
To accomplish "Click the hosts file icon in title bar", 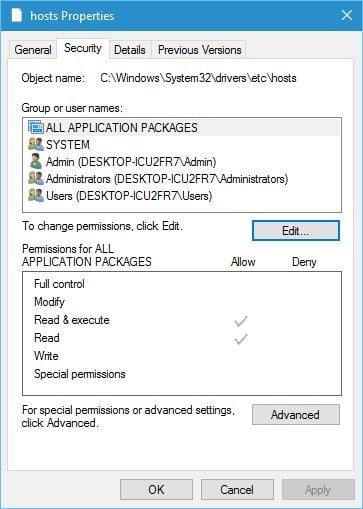I will [16, 15].
